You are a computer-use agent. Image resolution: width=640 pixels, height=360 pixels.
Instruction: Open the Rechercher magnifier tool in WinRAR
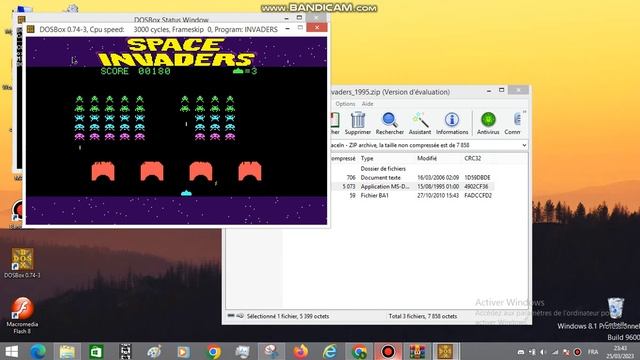(x=389, y=123)
